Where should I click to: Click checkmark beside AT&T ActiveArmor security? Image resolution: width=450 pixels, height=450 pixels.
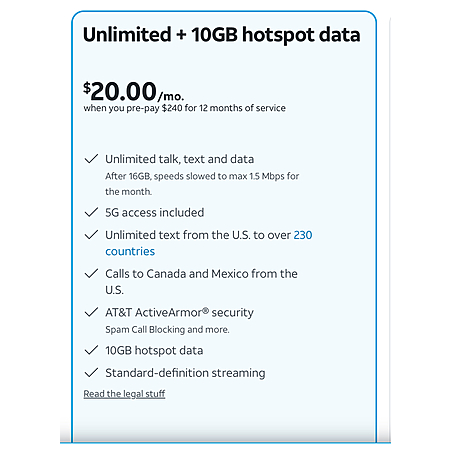point(91,312)
